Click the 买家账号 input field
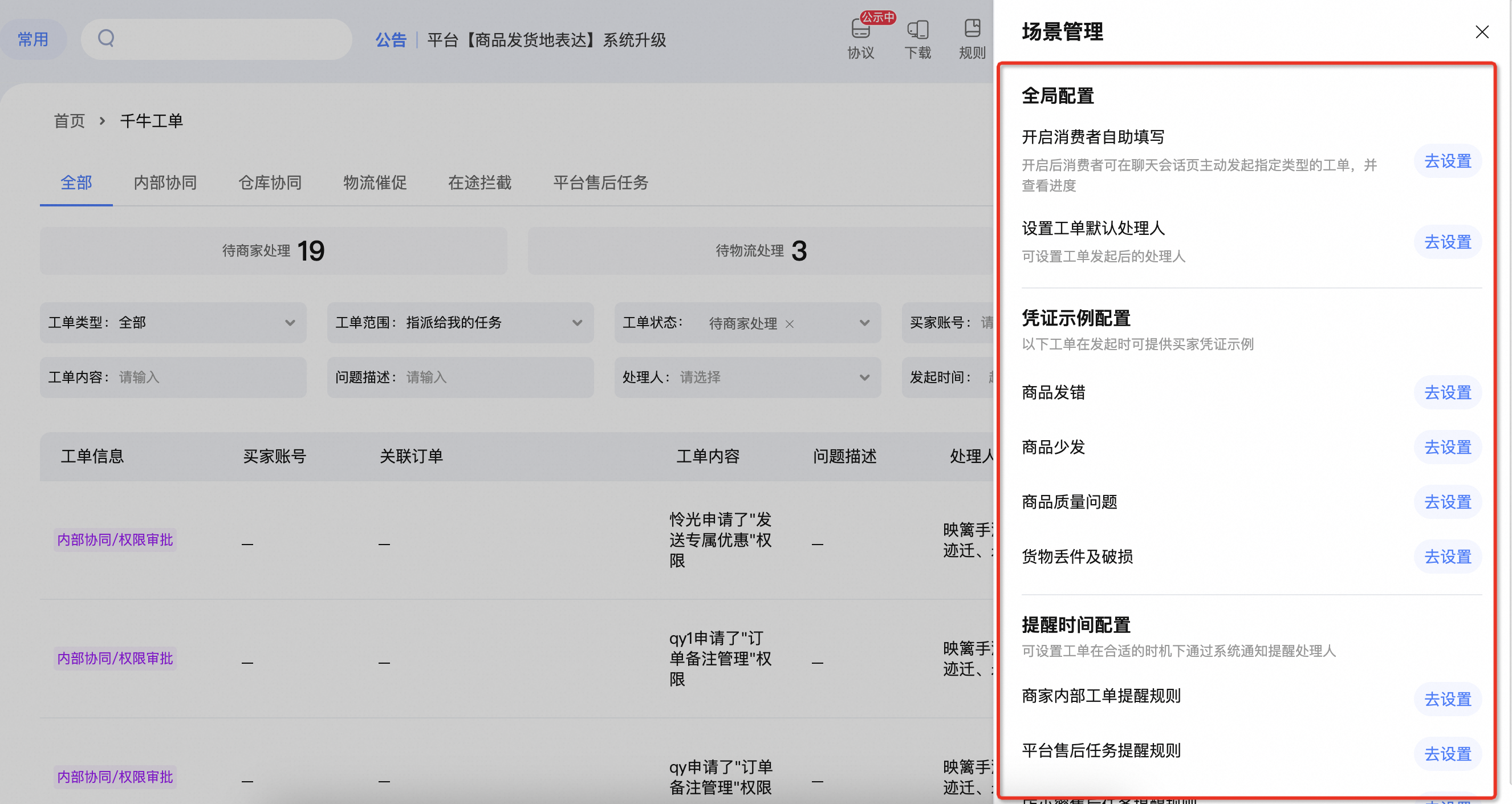 948,323
